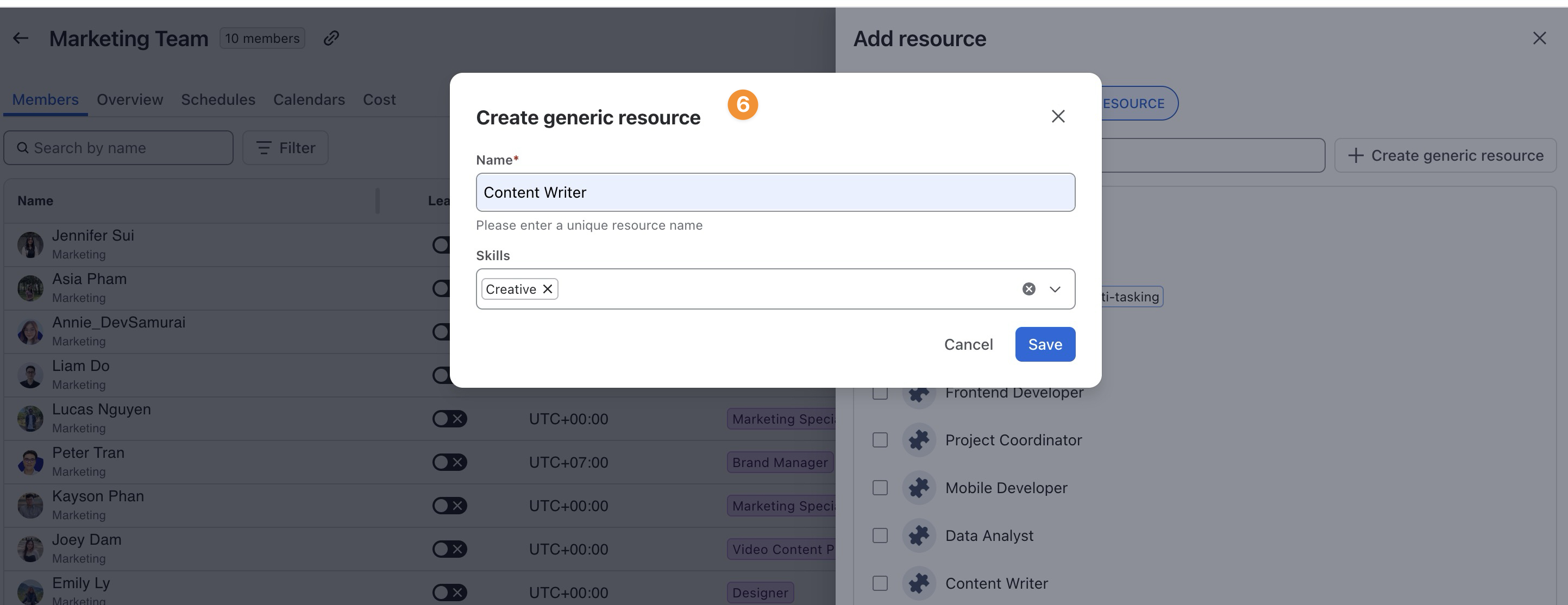This screenshot has width=1568, height=605.
Task: Click the 10 members badge
Action: (262, 39)
